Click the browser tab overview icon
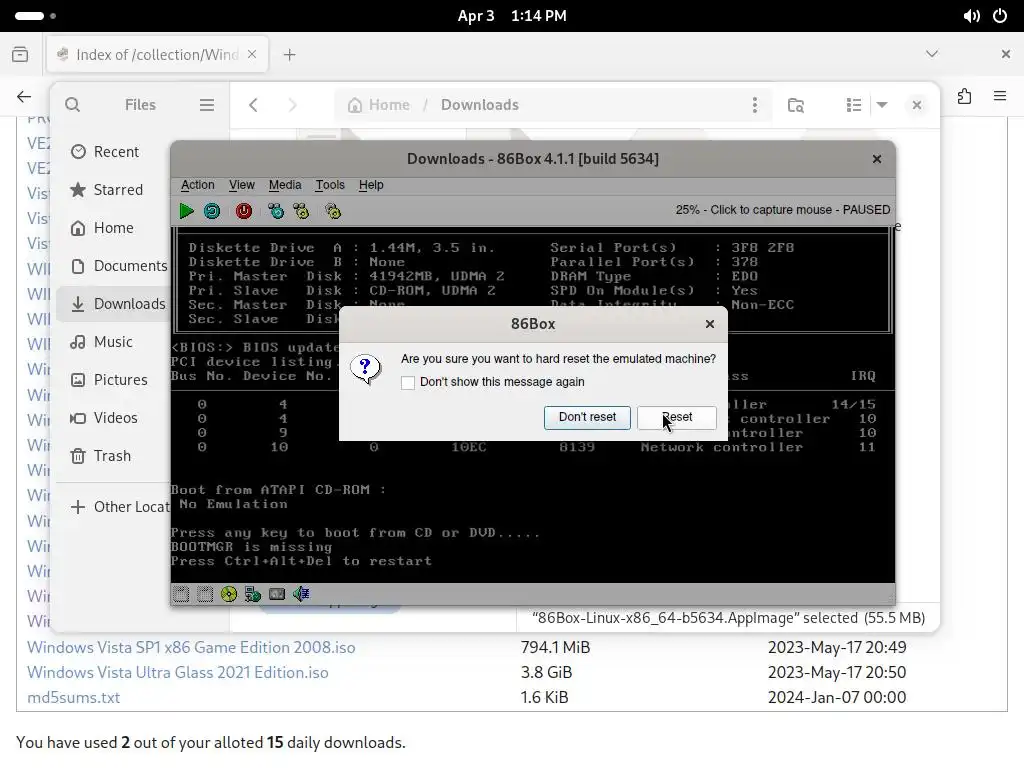 [x=20, y=54]
